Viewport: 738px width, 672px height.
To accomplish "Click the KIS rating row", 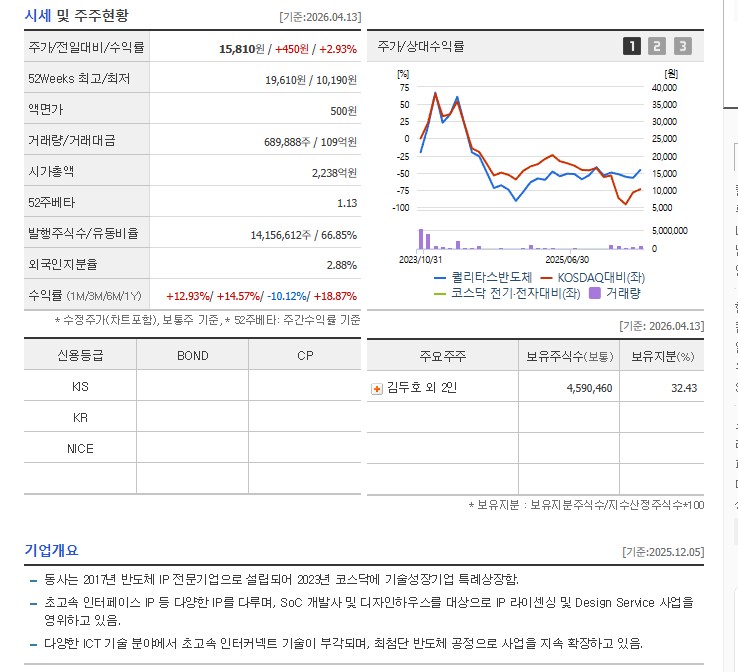I will 193,386.
